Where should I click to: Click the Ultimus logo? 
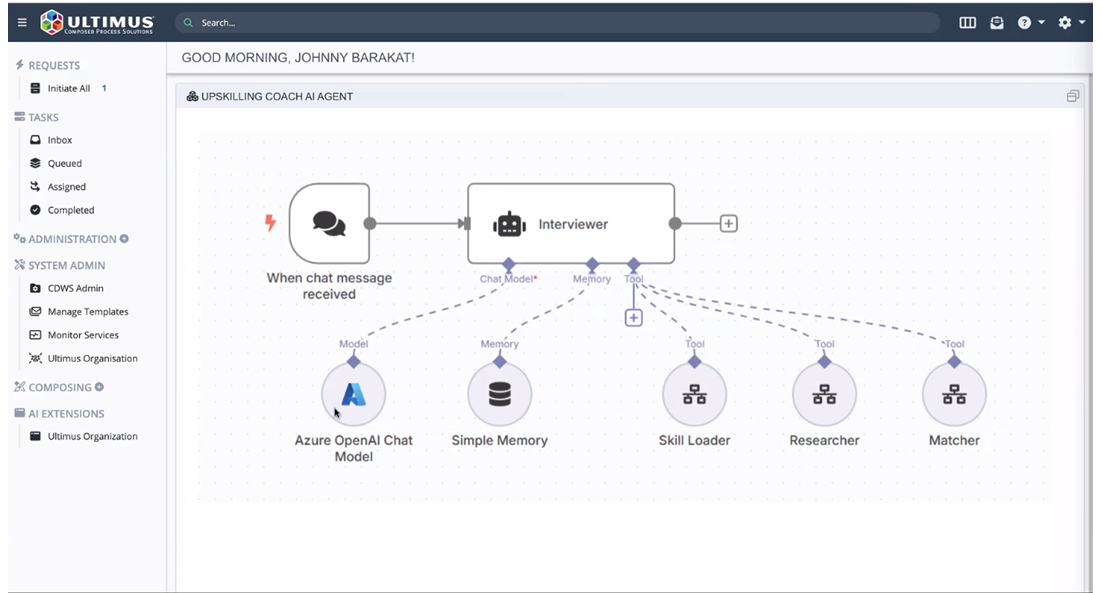pyautogui.click(x=97, y=22)
